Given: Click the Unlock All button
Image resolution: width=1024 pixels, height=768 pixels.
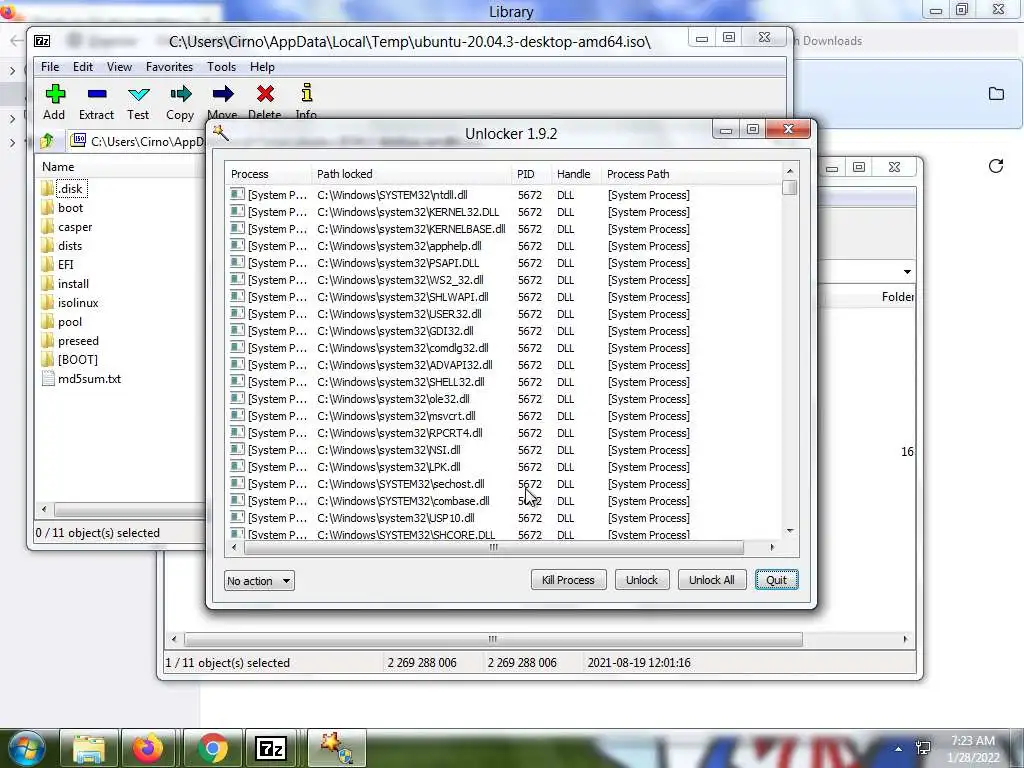Looking at the screenshot, I should point(711,580).
